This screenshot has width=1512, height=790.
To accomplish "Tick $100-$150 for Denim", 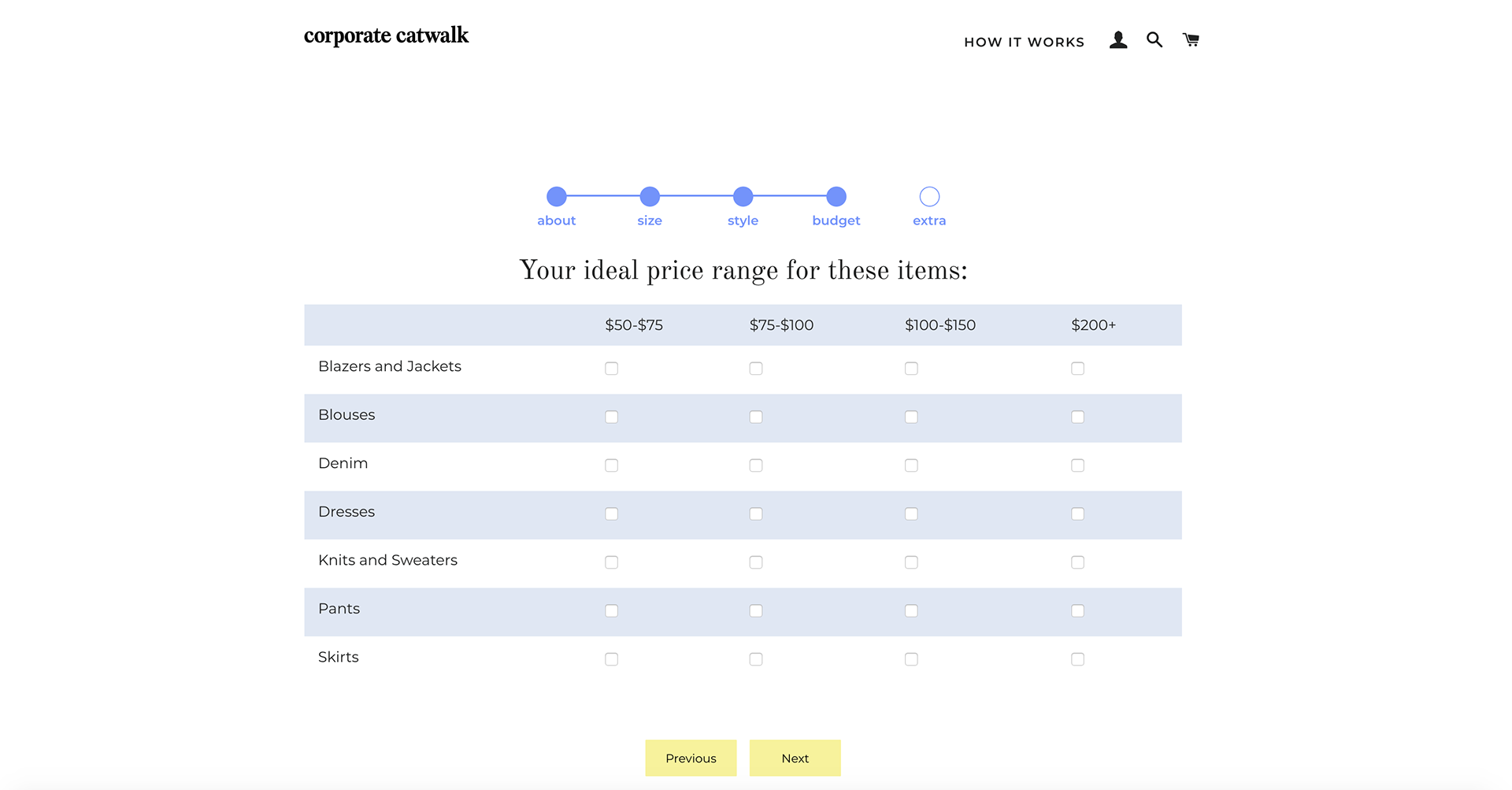I will (911, 465).
